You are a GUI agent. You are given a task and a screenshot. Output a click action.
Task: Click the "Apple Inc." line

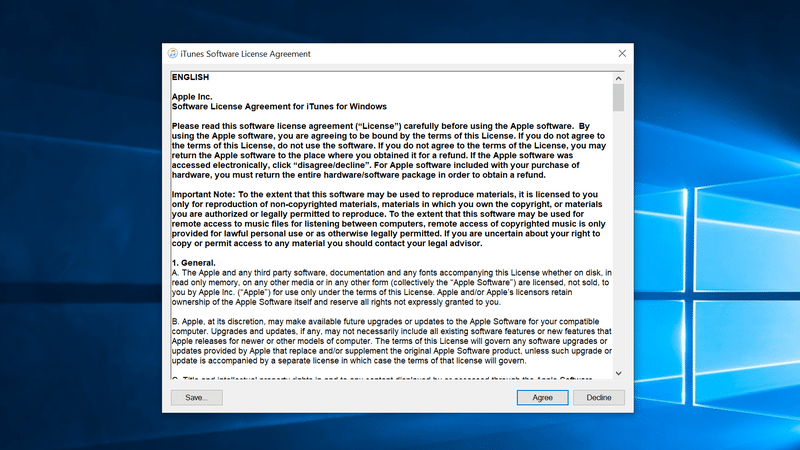click(x=192, y=96)
